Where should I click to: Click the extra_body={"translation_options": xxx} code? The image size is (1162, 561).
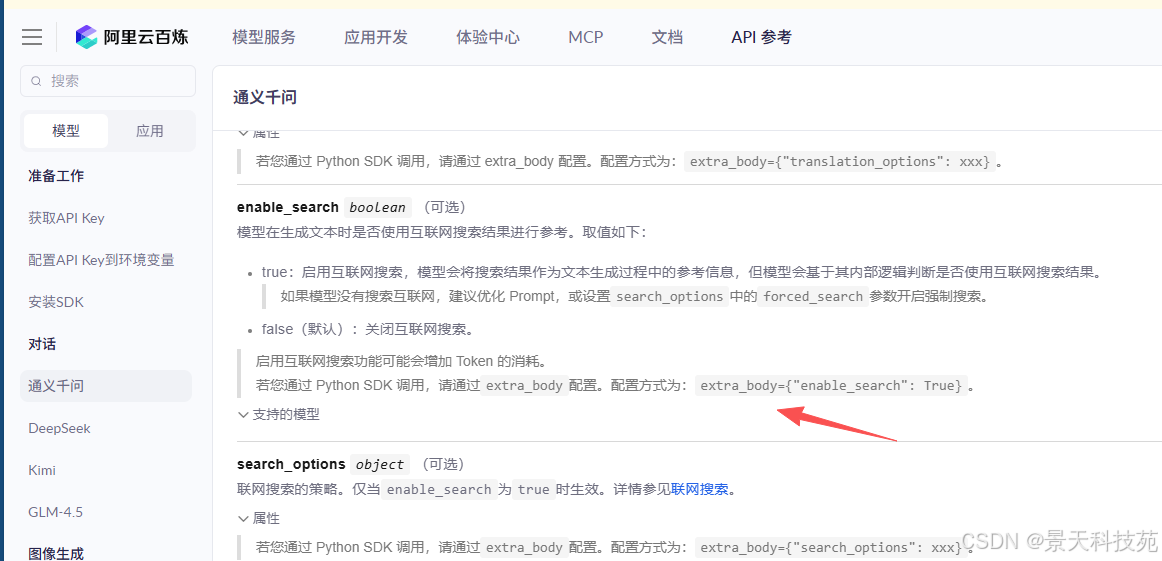838,162
